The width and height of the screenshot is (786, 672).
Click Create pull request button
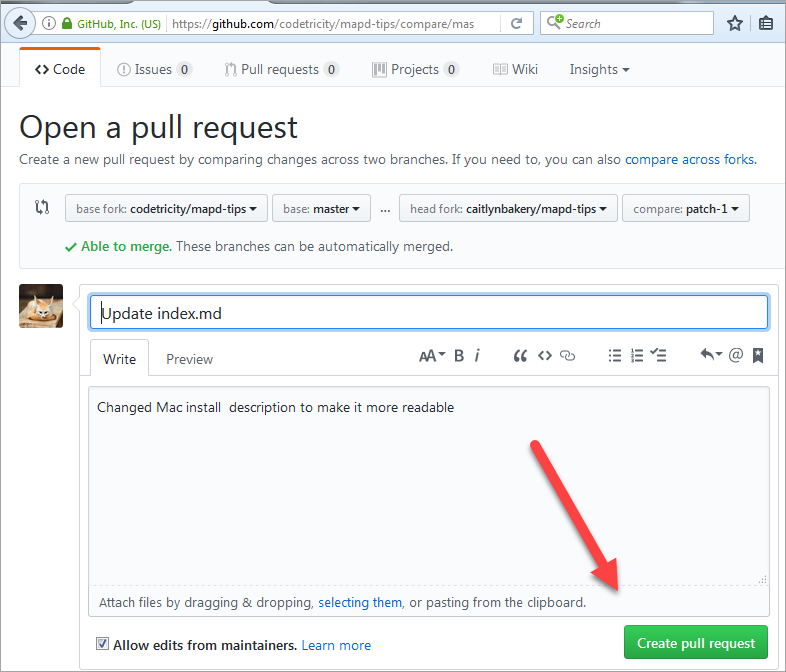pyautogui.click(x=696, y=642)
